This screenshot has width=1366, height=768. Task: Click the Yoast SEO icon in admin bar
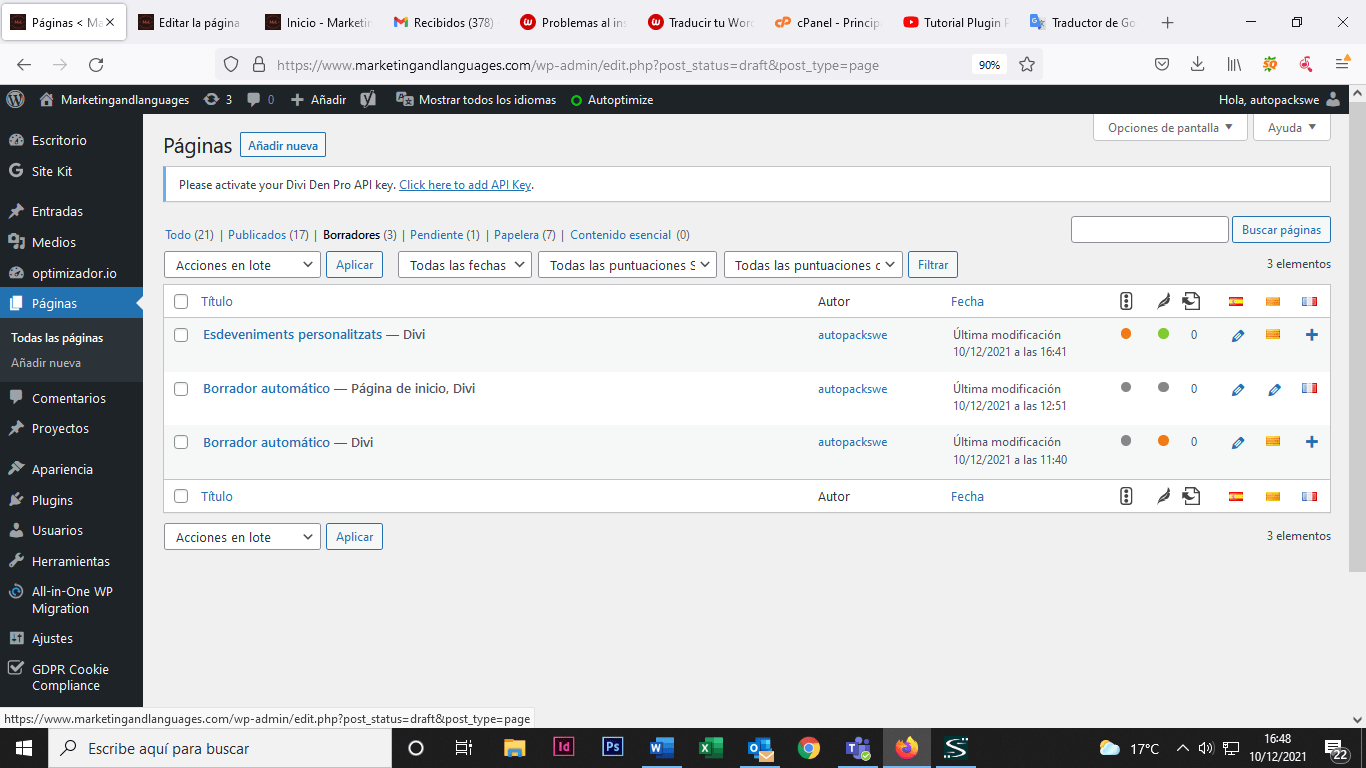pyautogui.click(x=368, y=99)
